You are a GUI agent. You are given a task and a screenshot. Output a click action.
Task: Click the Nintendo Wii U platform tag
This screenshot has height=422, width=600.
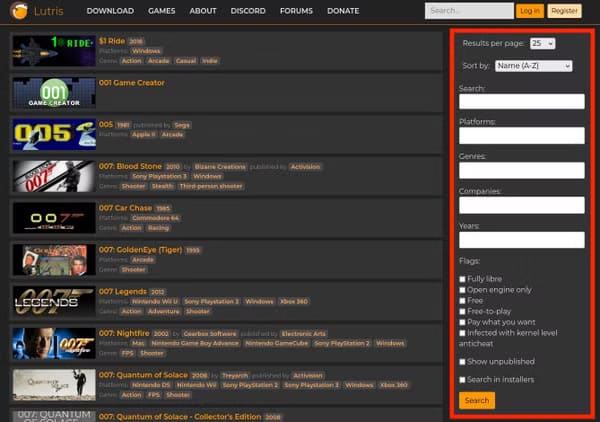(x=155, y=301)
